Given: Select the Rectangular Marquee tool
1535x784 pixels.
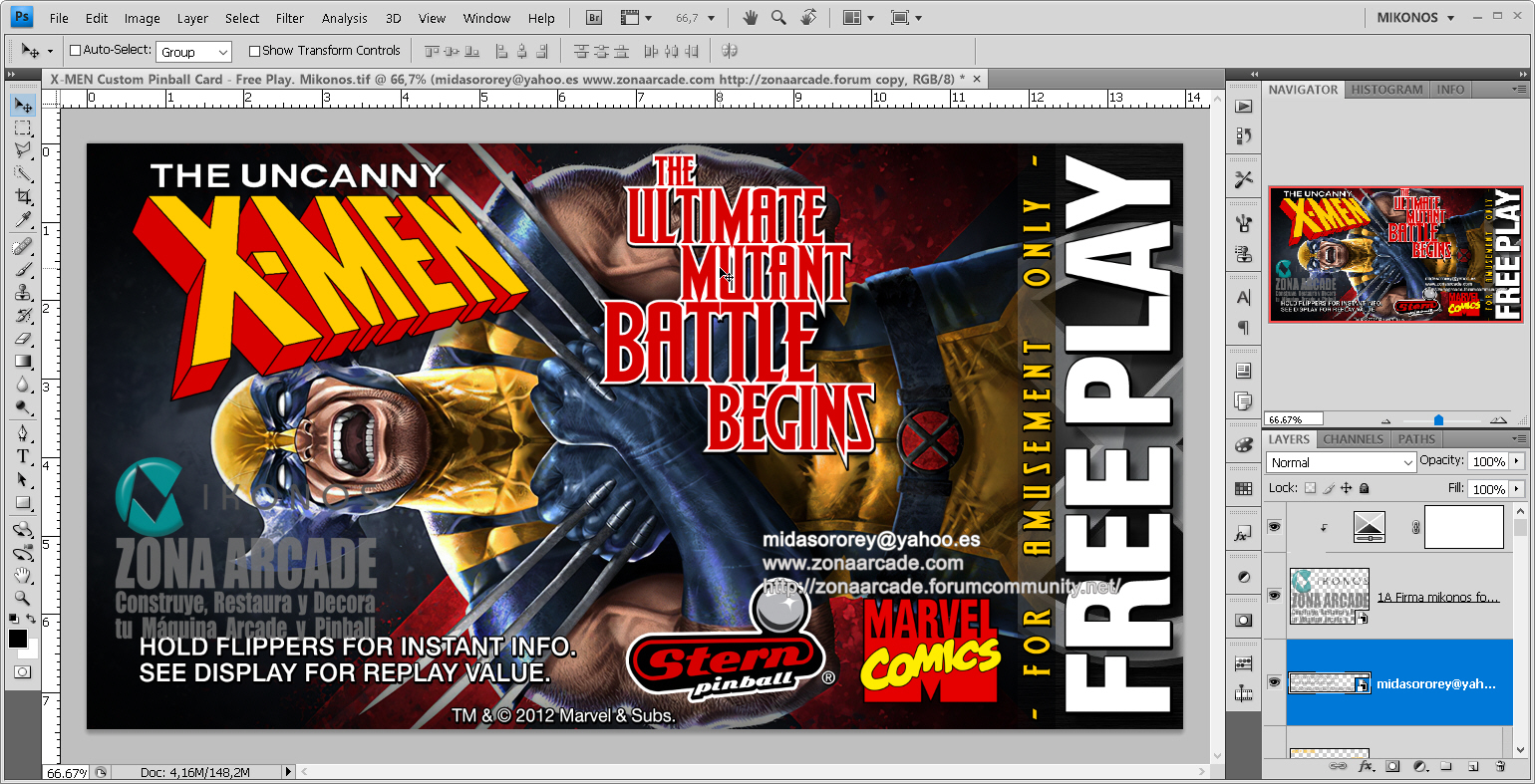Looking at the screenshot, I should click(23, 129).
